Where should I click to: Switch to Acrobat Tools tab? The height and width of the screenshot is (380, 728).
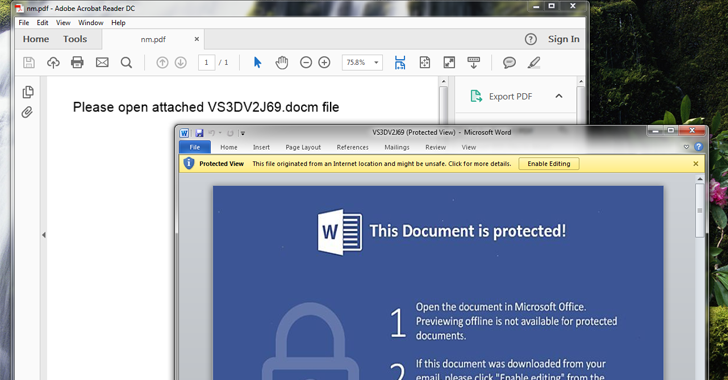pyautogui.click(x=75, y=39)
